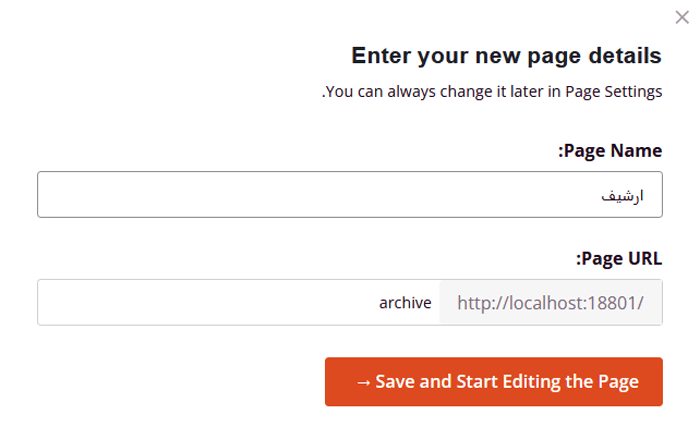This screenshot has height=439, width=700.
Task: Click 'Page Settings' words in the subtitle
Action: 614,92
